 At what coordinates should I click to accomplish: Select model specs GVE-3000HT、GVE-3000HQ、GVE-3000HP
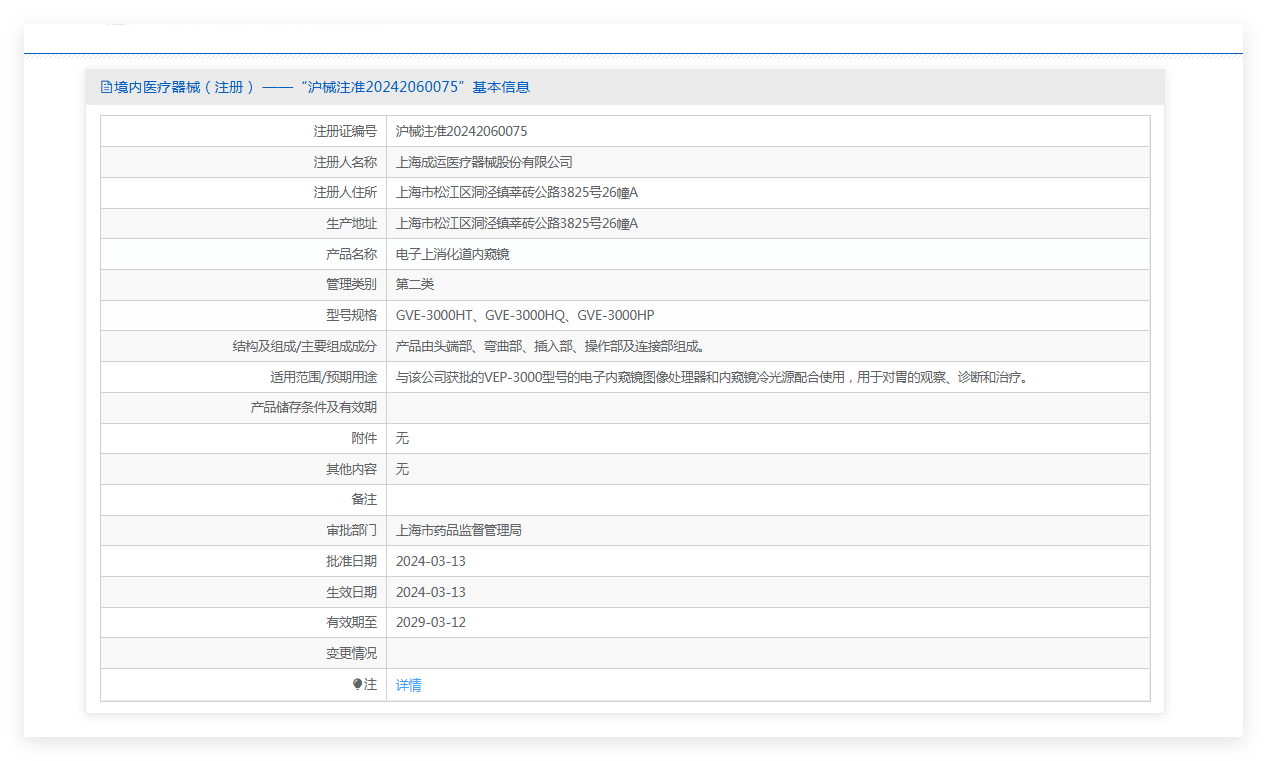tap(525, 315)
